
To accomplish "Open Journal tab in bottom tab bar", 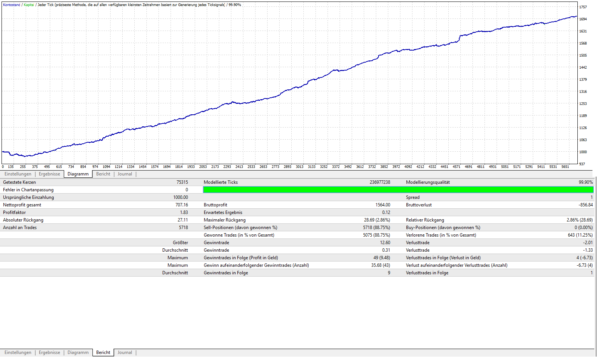I will [x=125, y=352].
